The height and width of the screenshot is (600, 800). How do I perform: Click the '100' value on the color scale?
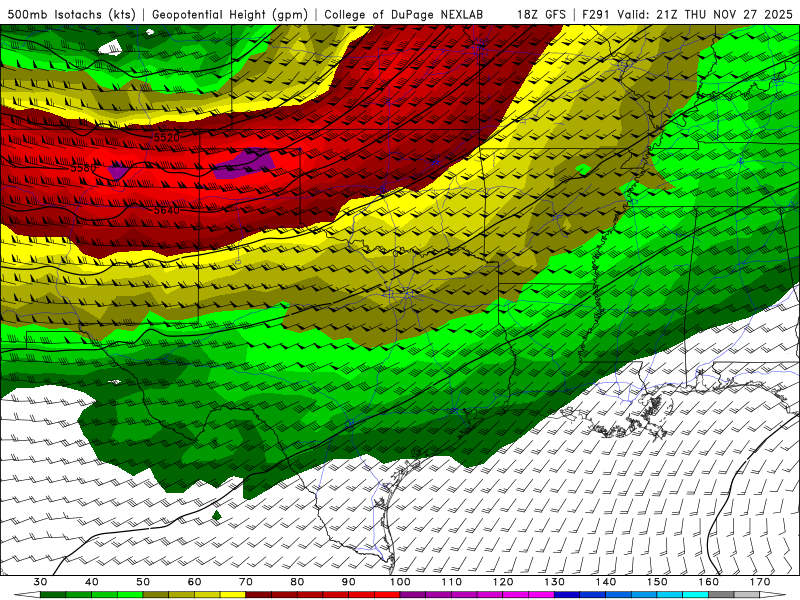[x=400, y=582]
